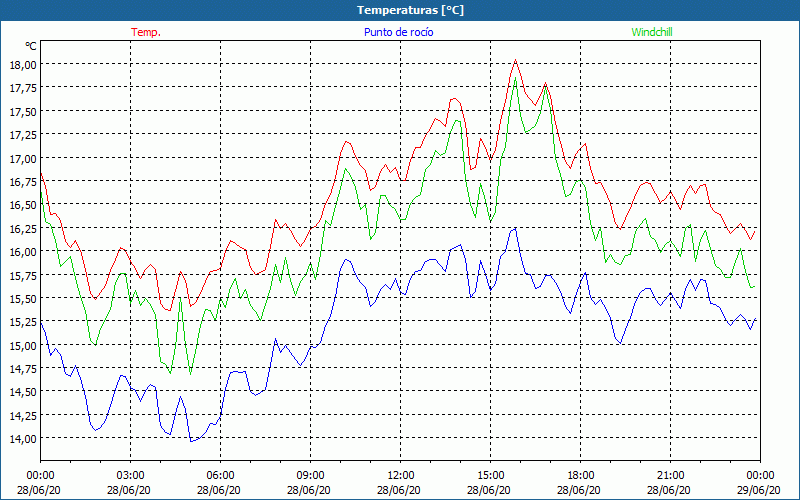This screenshot has height=500, width=800.
Task: Click the Temp. legend label
Action: (146, 32)
